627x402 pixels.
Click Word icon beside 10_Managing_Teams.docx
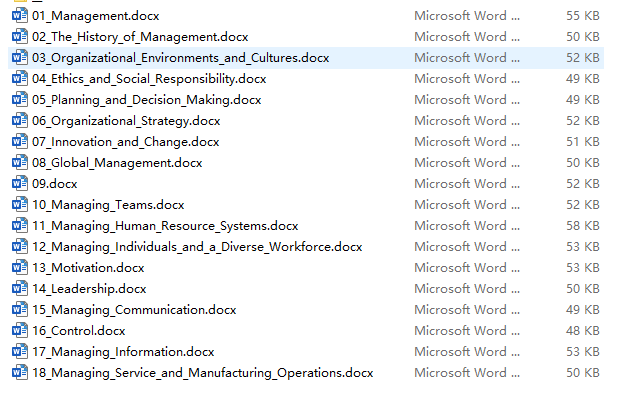point(20,205)
